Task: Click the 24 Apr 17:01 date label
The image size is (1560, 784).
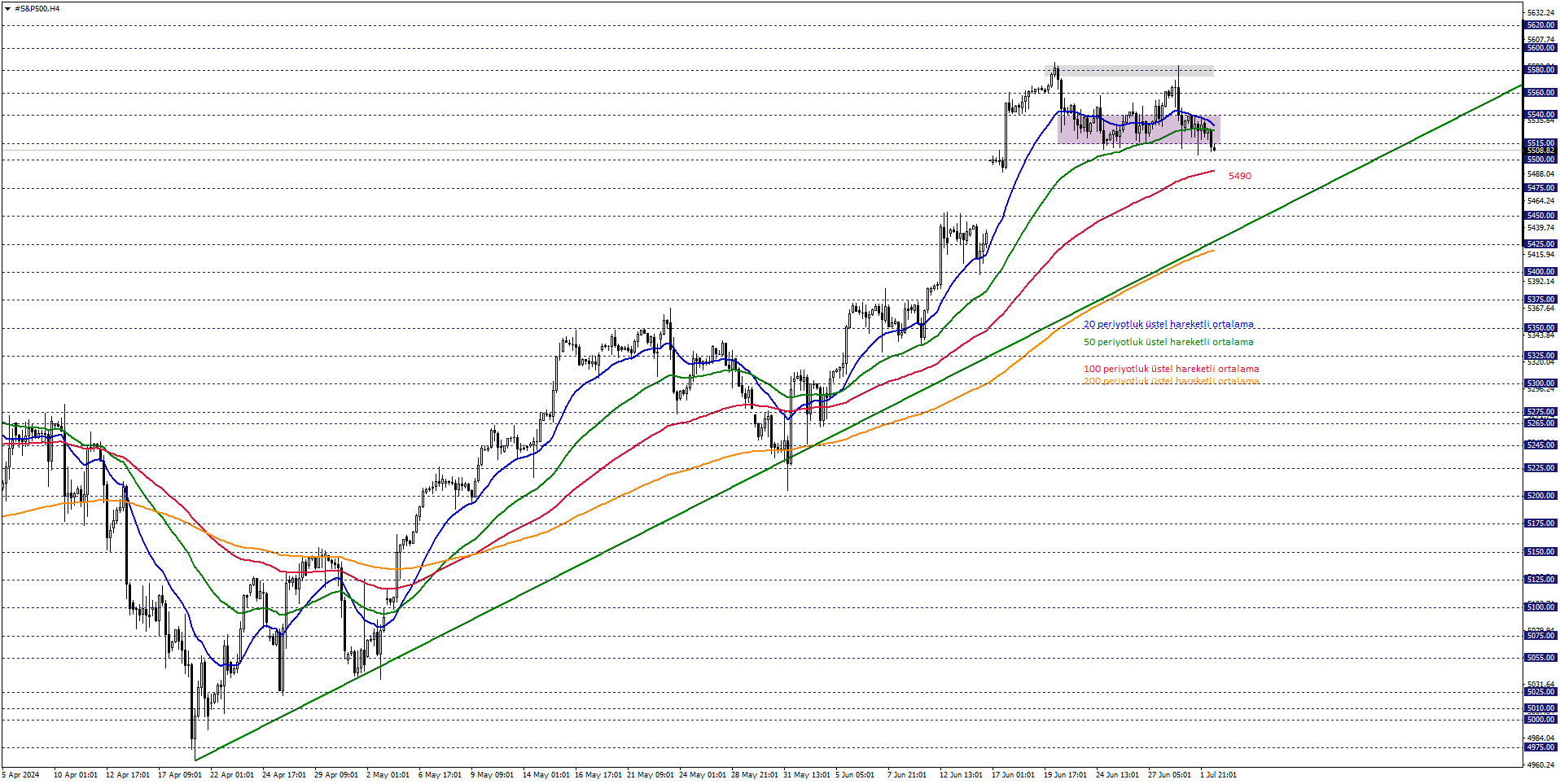Action: click(x=284, y=775)
